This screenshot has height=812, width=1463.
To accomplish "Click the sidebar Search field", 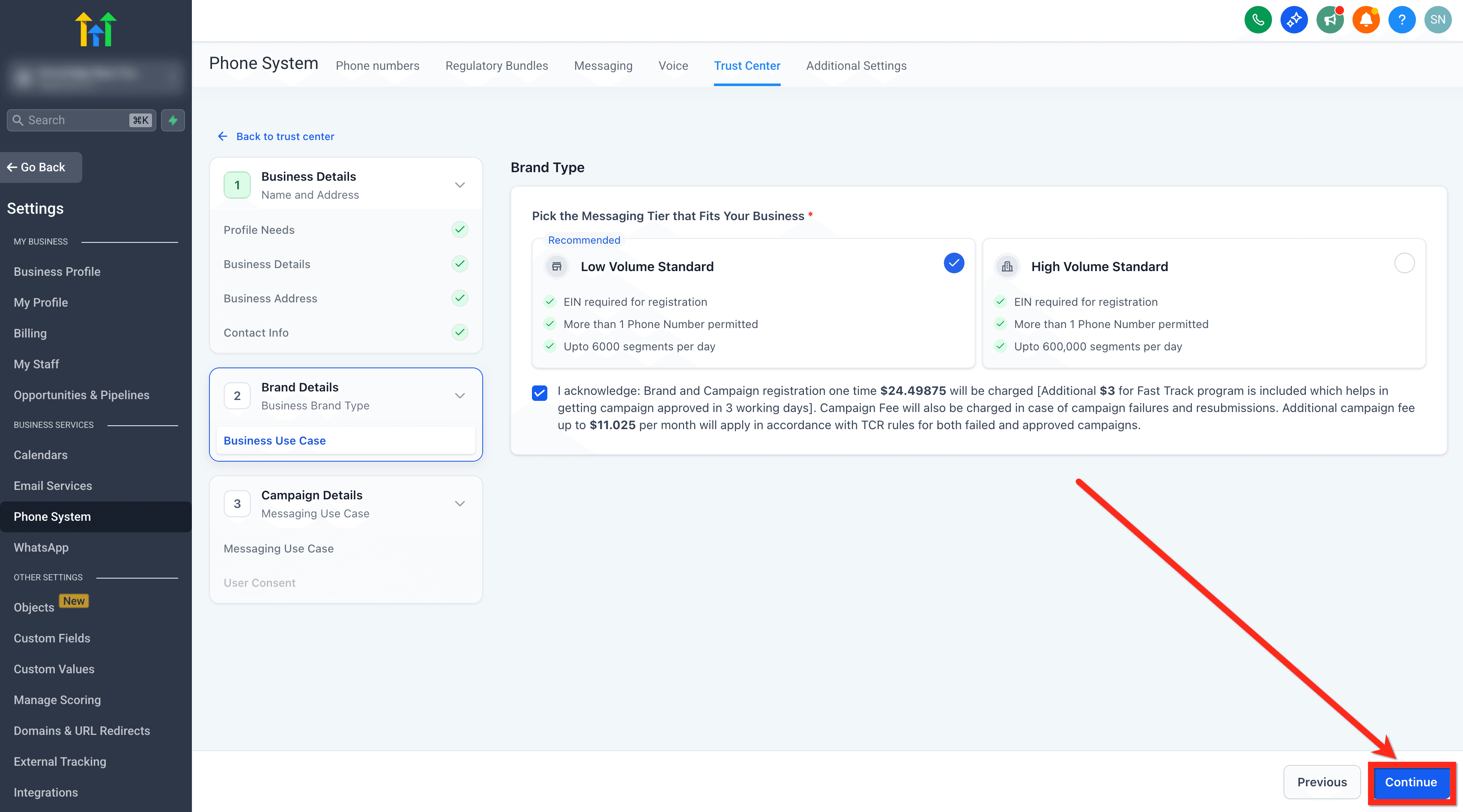I will (81, 120).
